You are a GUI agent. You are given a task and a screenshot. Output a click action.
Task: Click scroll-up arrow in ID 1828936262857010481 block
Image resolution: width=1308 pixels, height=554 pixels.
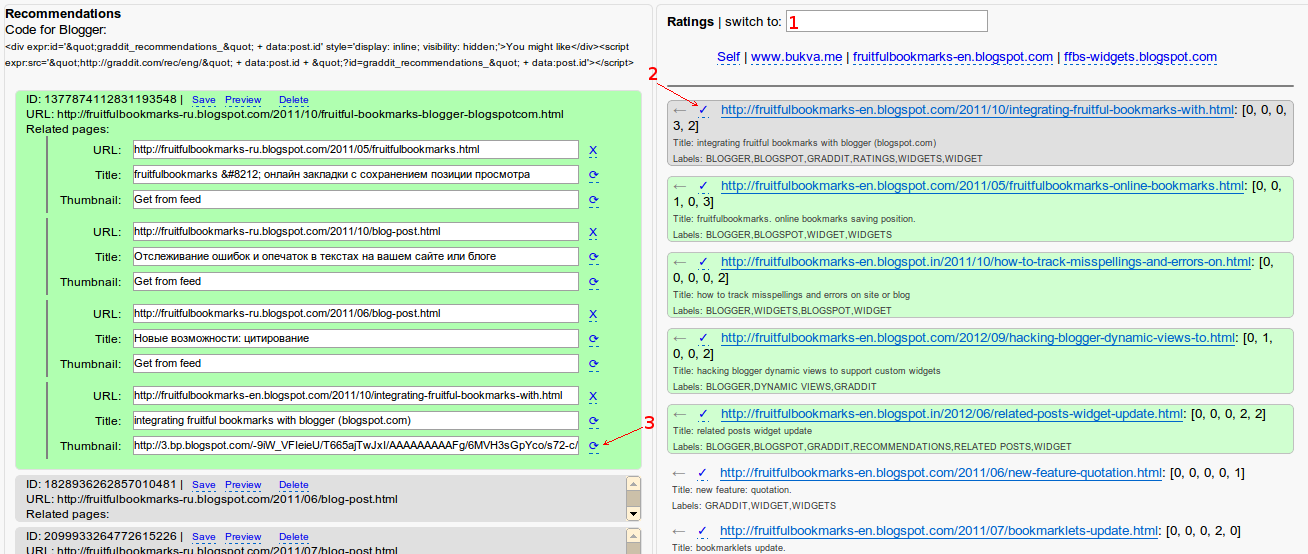click(632, 483)
